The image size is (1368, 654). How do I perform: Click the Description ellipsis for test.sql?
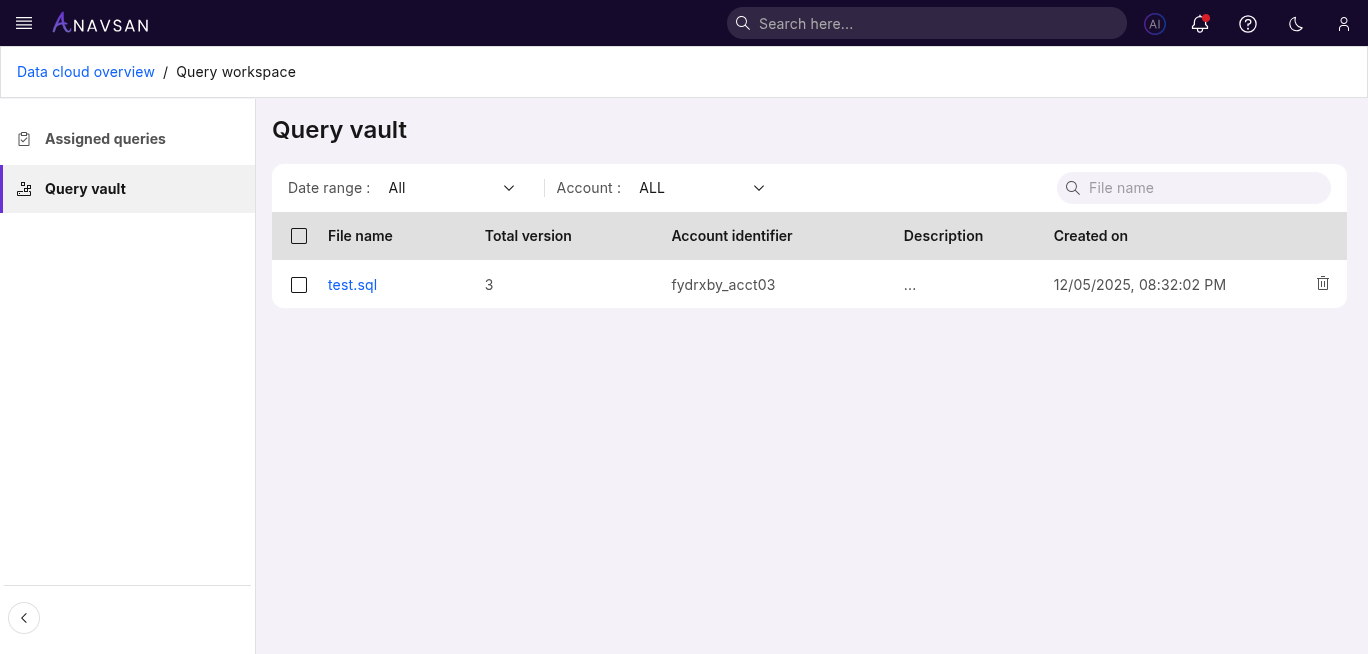click(x=909, y=284)
